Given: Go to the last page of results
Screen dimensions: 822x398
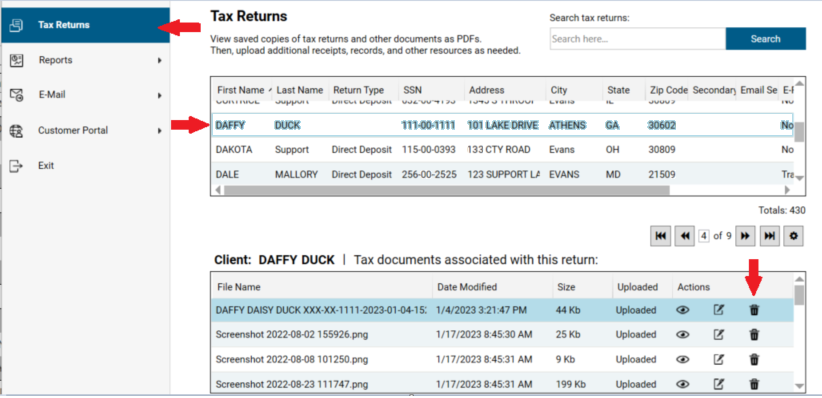Looking at the screenshot, I should click(769, 236).
